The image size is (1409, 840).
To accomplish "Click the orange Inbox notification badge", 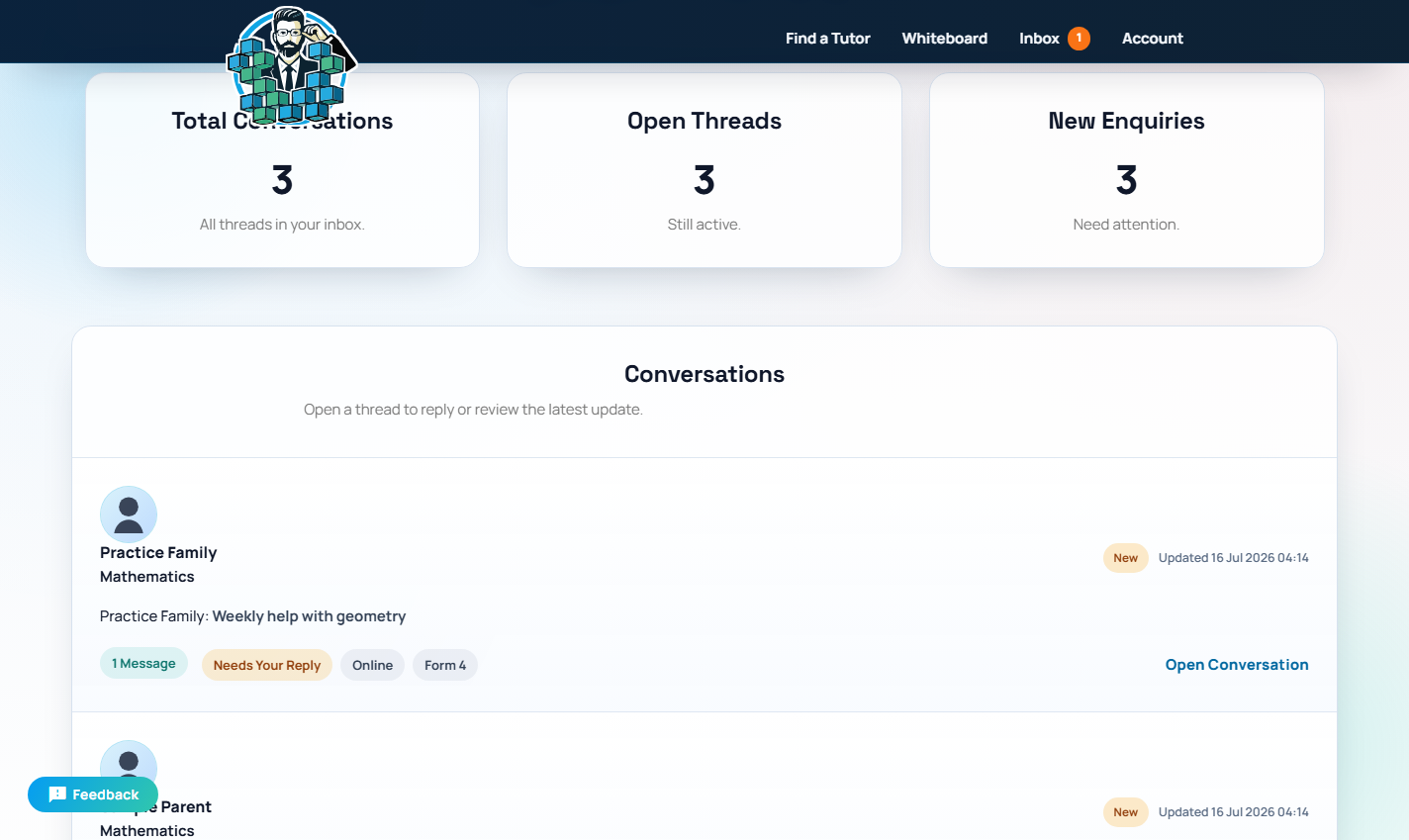I will point(1079,38).
